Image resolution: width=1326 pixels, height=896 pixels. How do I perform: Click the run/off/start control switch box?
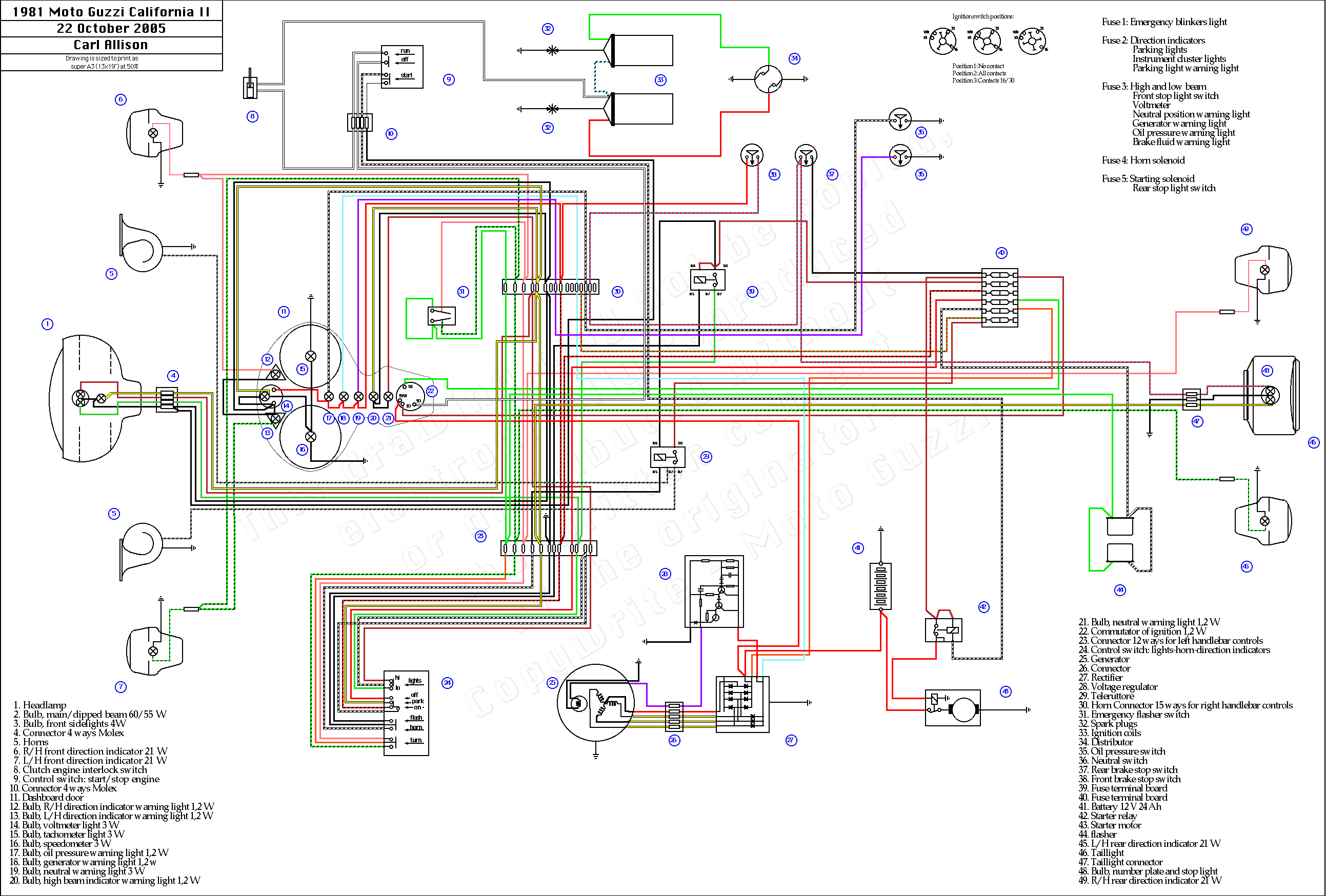click(x=402, y=67)
